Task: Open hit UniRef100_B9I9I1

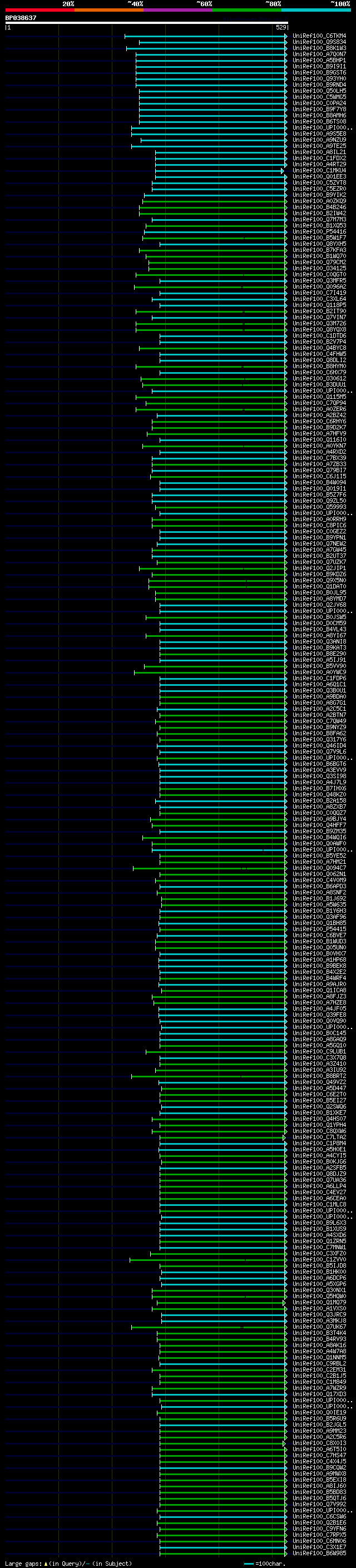Action: point(319,66)
